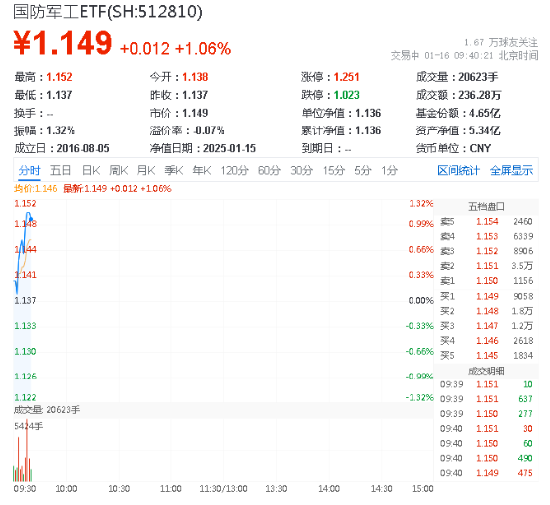
Task: Click the 净值日期 2025-01-15
Action: tap(229, 148)
